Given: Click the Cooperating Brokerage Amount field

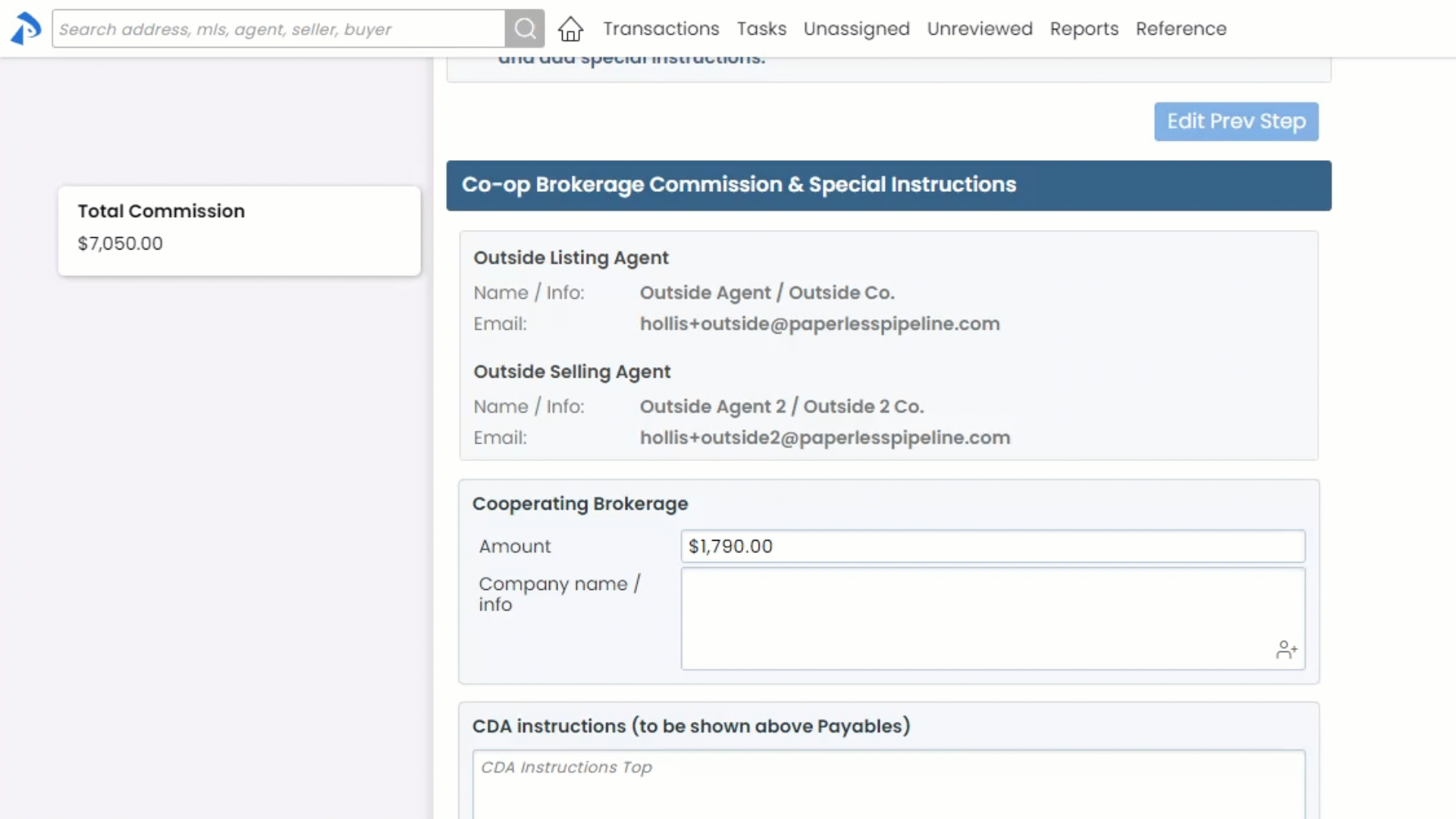Looking at the screenshot, I should (992, 546).
